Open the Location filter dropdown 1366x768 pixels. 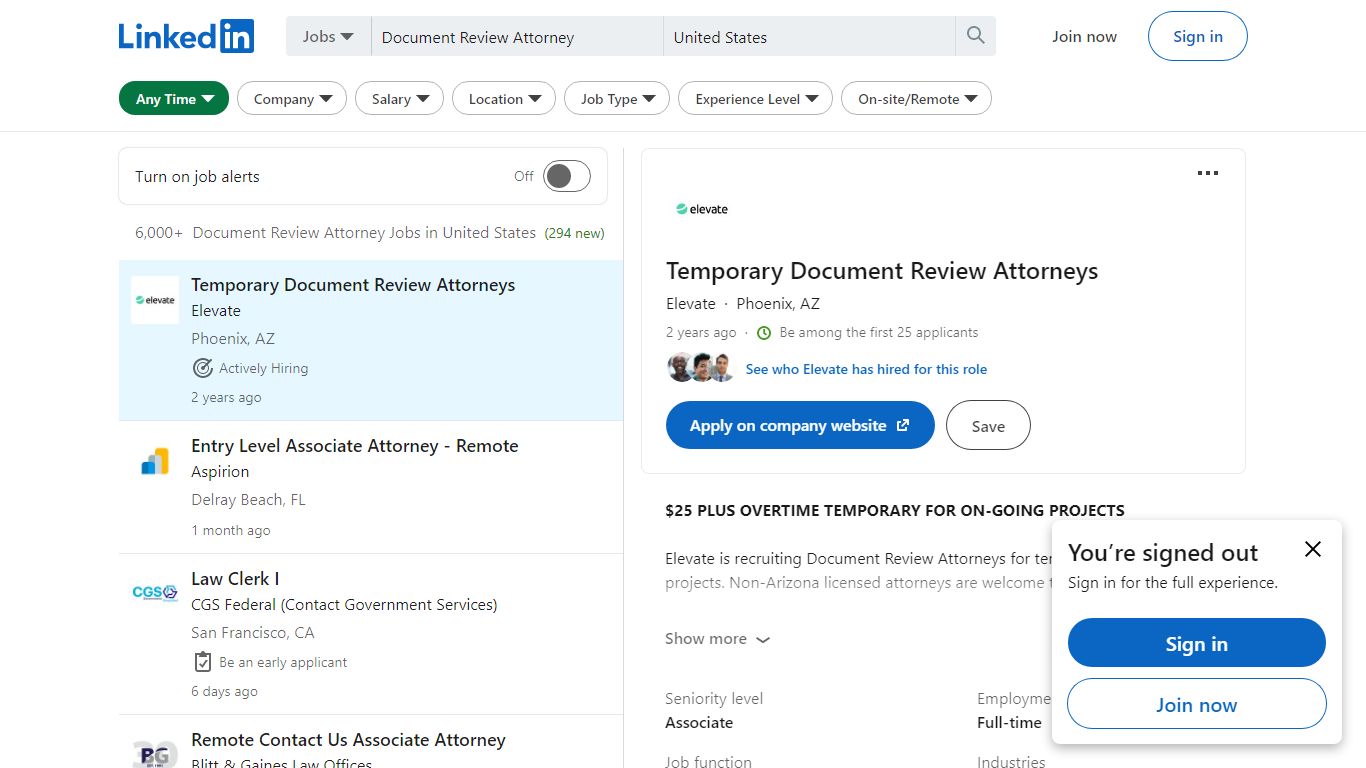click(504, 98)
